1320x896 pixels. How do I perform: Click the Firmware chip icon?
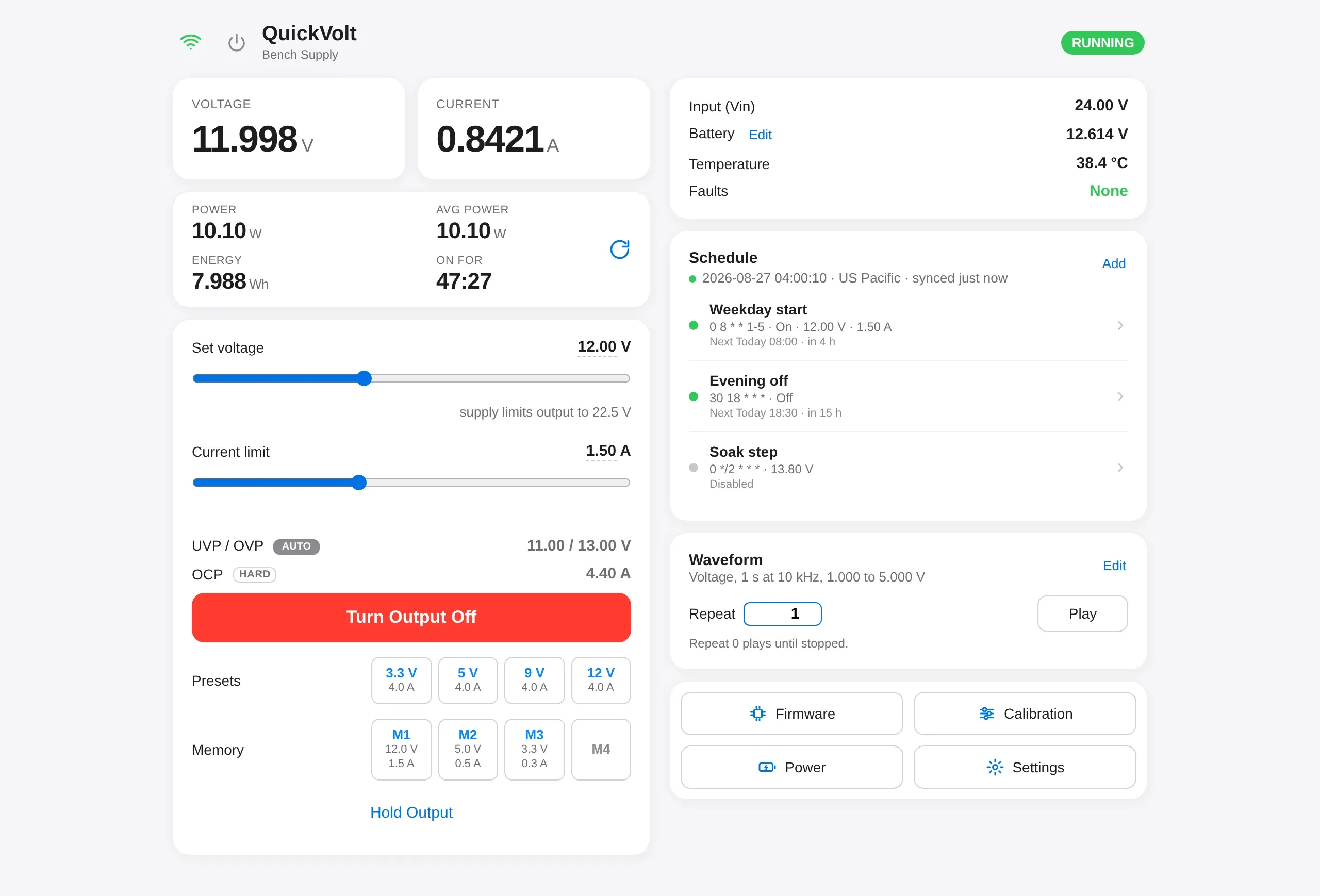pyautogui.click(x=757, y=714)
